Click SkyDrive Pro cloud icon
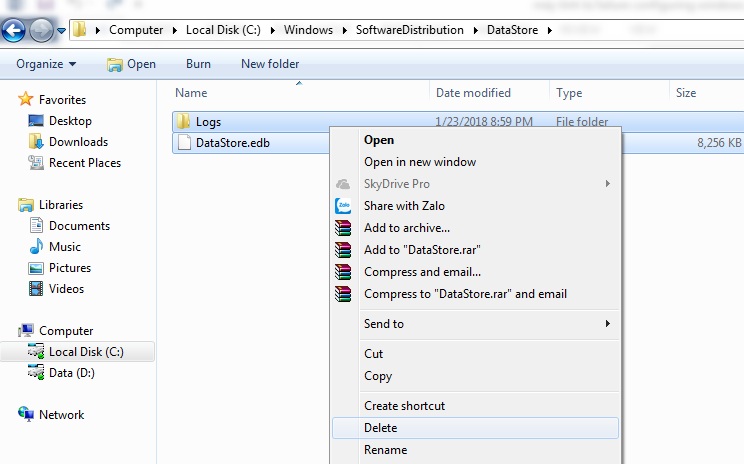Image resolution: width=744 pixels, height=464 pixels. 343,184
